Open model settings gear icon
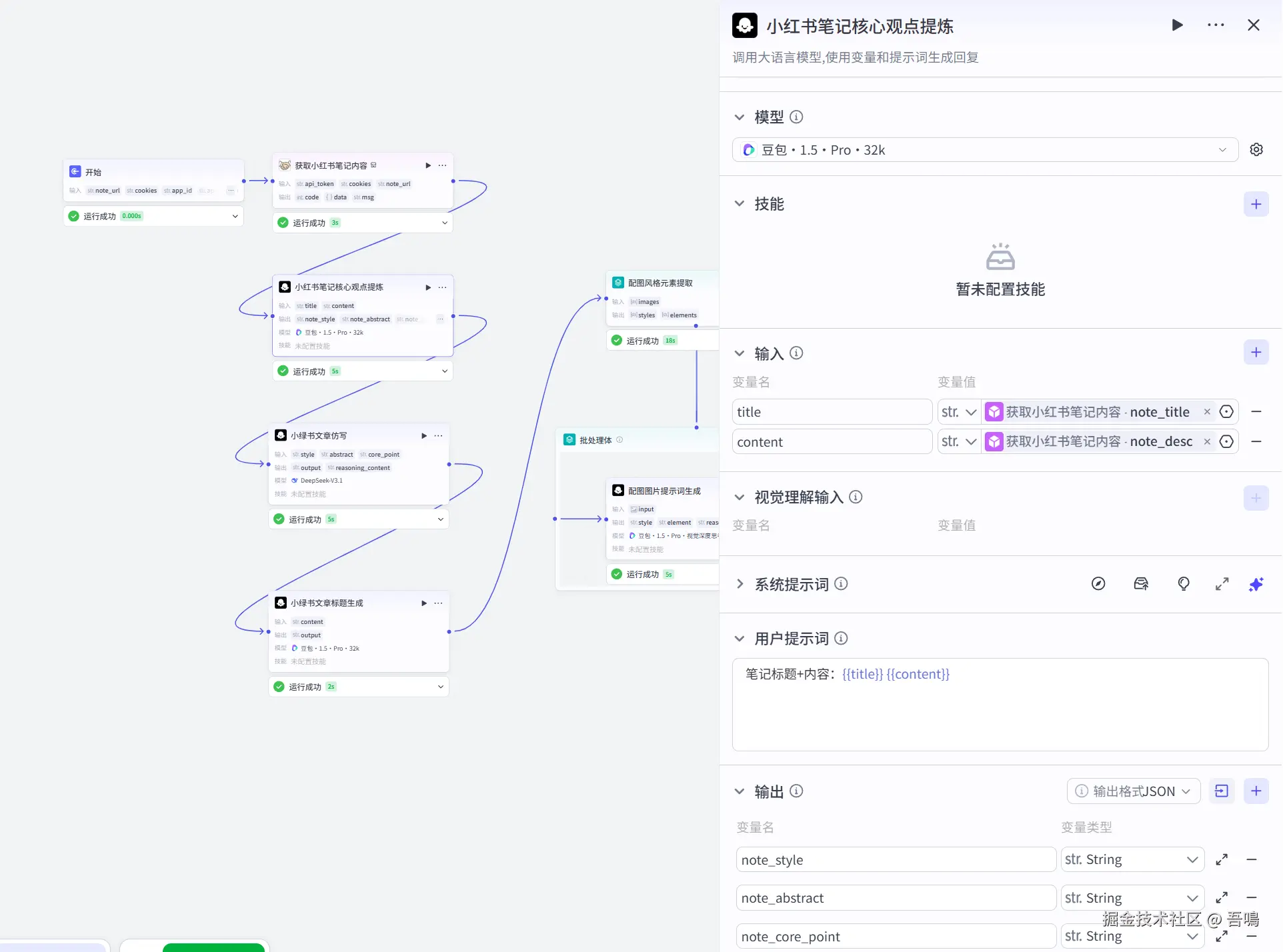Screen dimensions: 1283x952 1256,150
